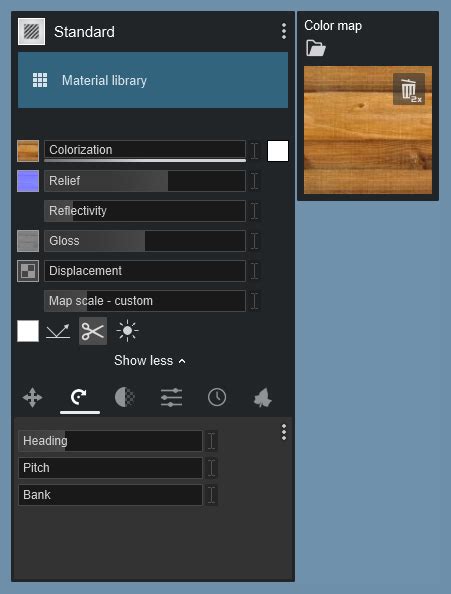Adjust the Displacement slider
Viewport: 451px width, 594px height.
pyautogui.click(x=145, y=271)
